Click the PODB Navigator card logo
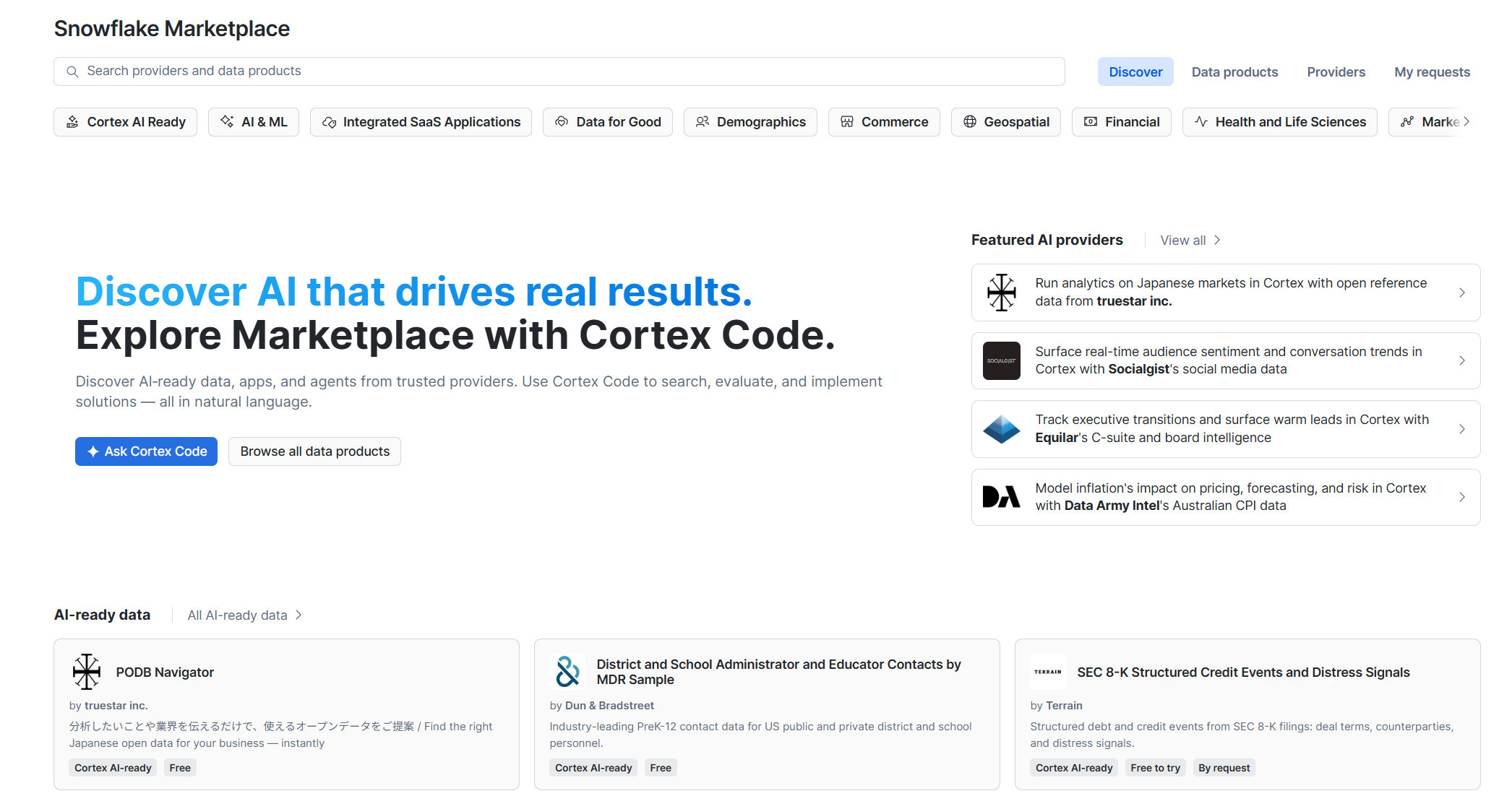The width and height of the screenshot is (1512, 796). pos(87,672)
